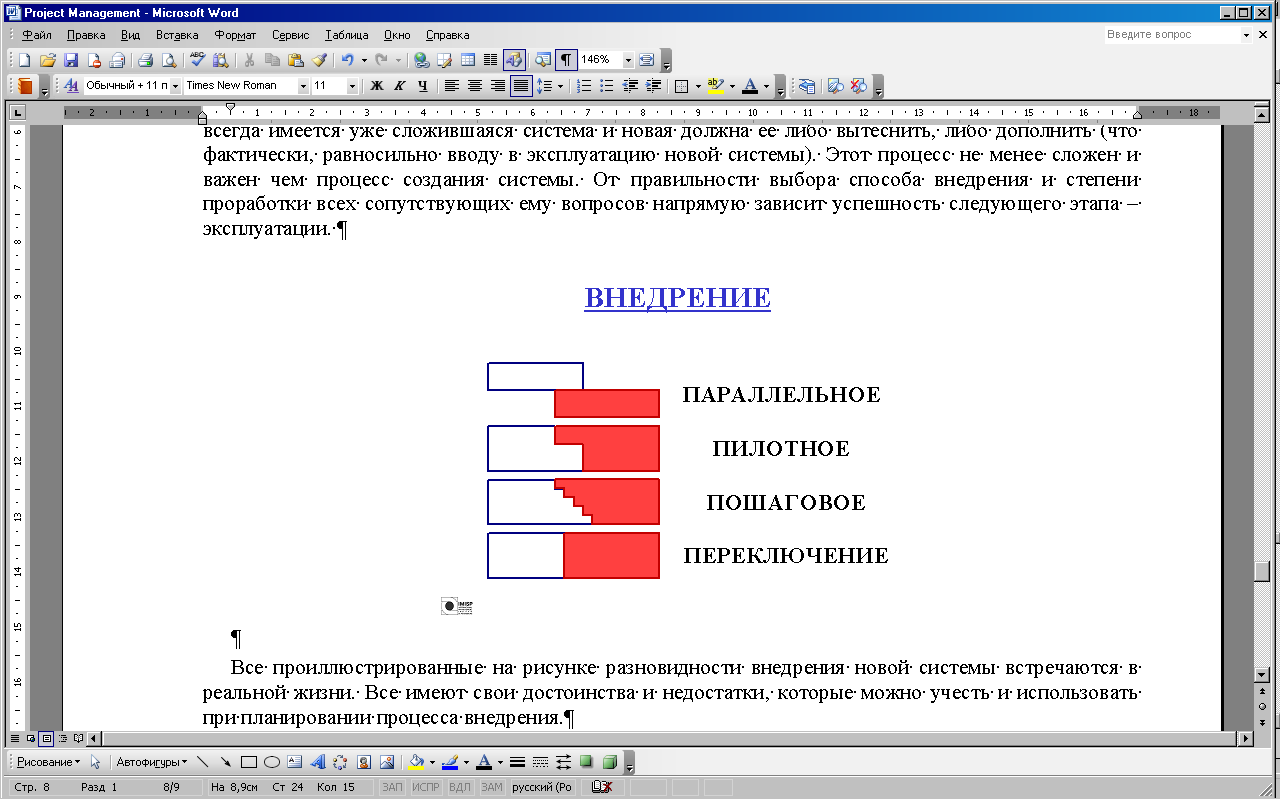
Task: Toggle bold (Ж) formatting
Action: [377, 86]
